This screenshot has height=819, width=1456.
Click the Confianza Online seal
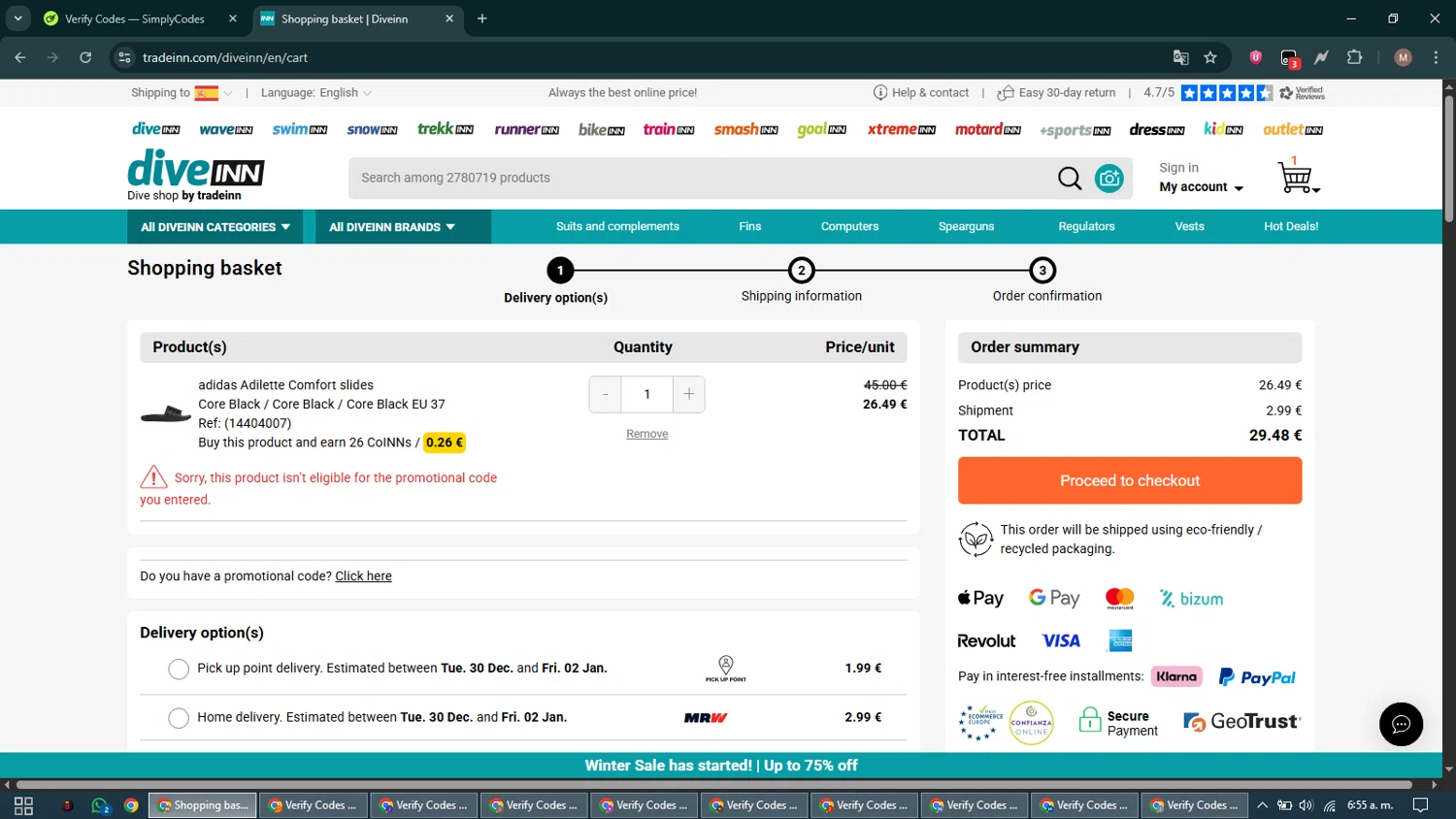click(1031, 723)
